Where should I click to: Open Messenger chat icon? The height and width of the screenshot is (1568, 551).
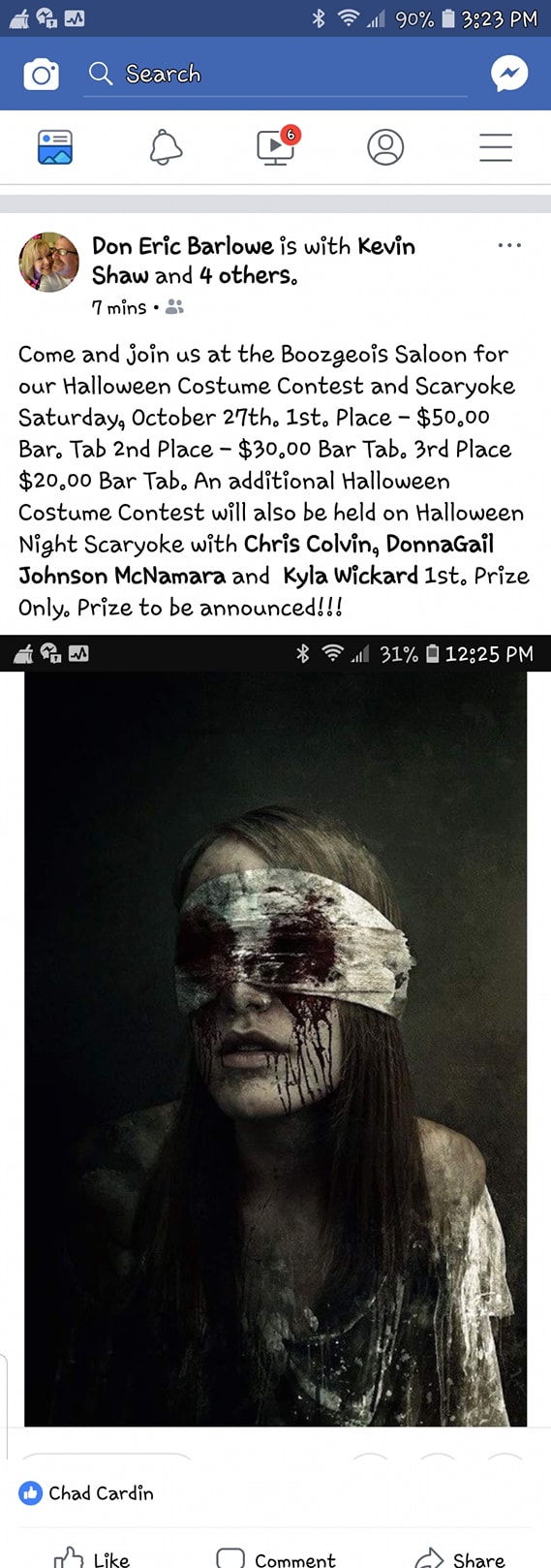pyautogui.click(x=509, y=74)
